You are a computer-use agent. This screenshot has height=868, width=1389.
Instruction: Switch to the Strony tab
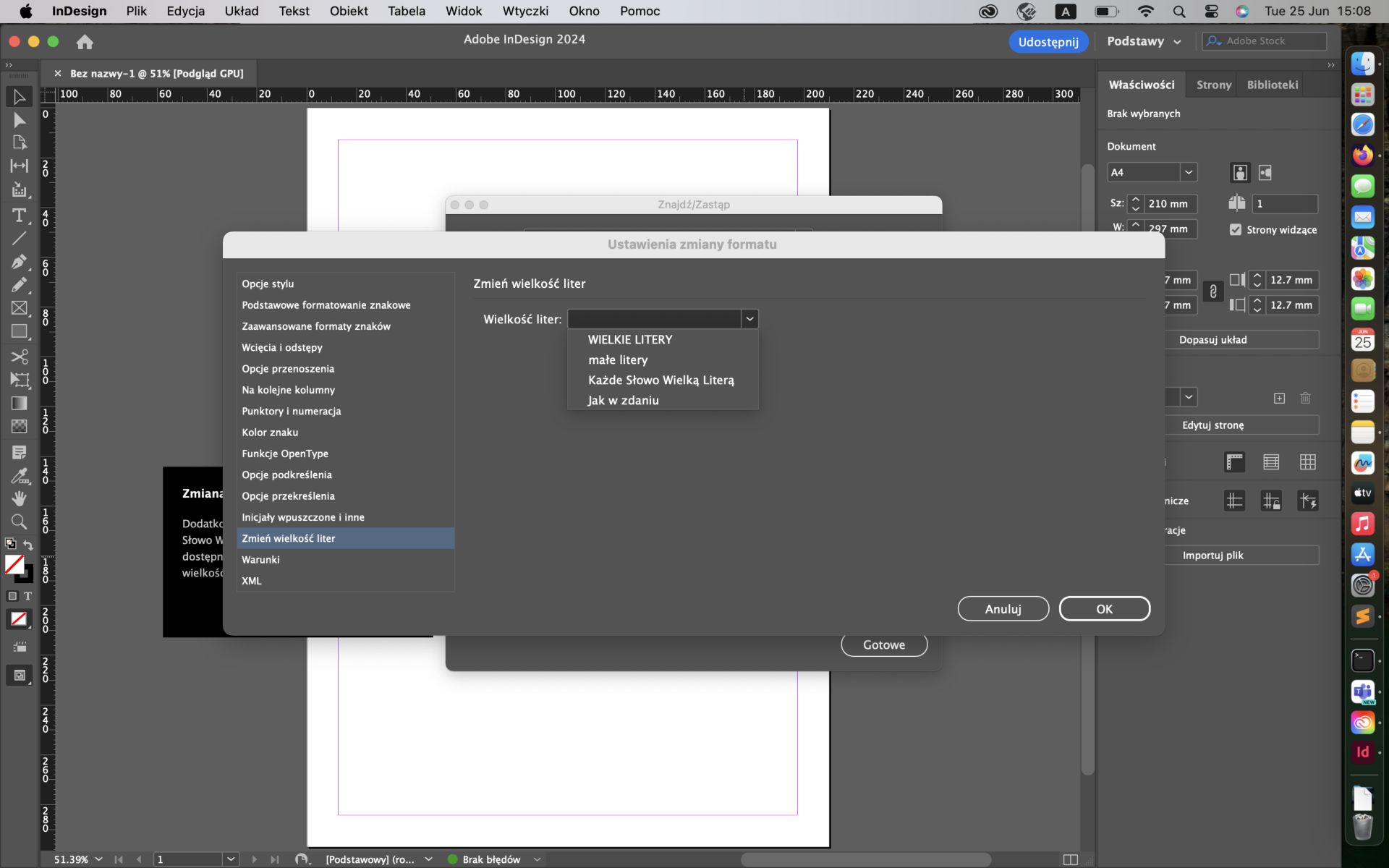1213,85
